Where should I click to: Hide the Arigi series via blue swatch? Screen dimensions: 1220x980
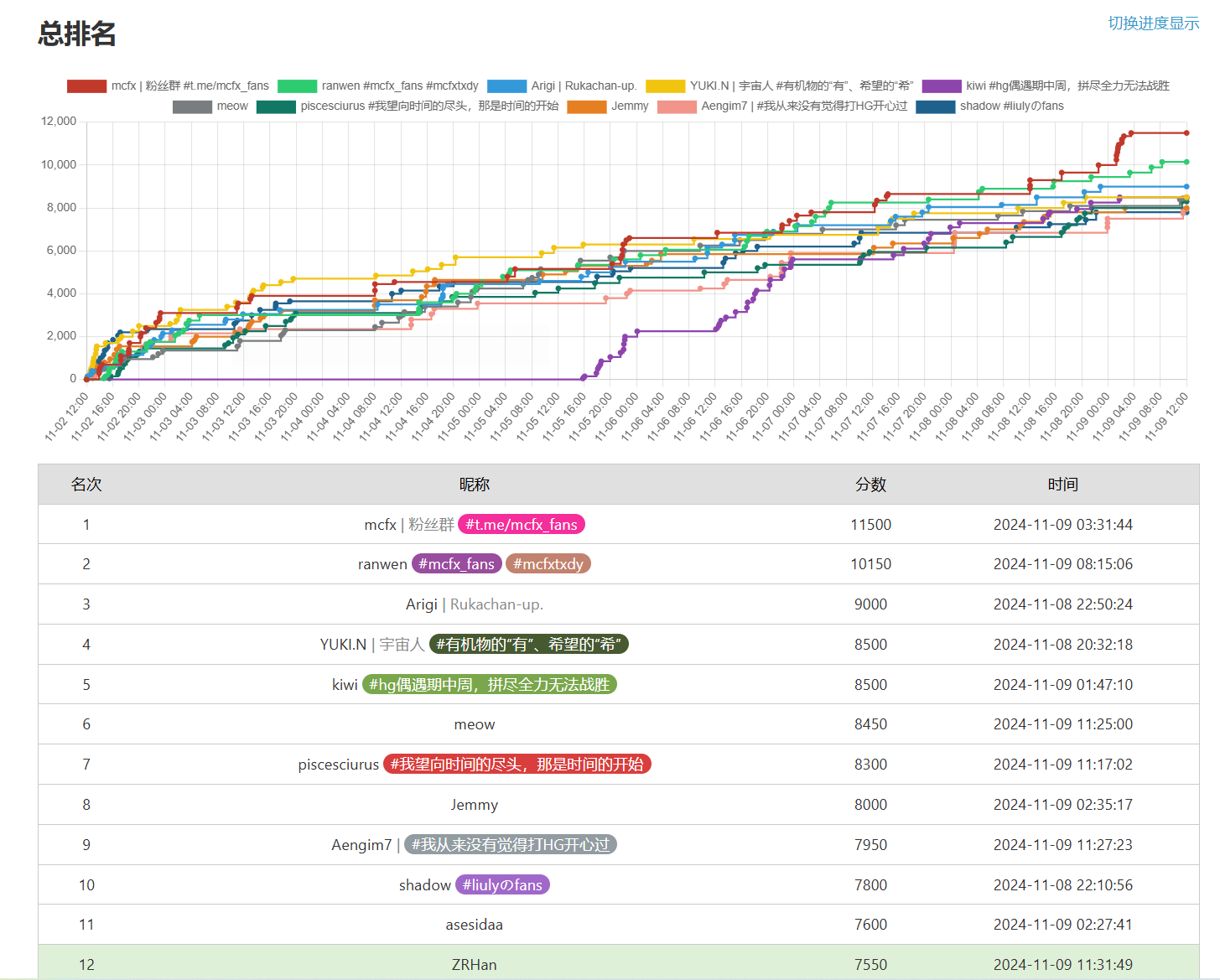[x=506, y=86]
